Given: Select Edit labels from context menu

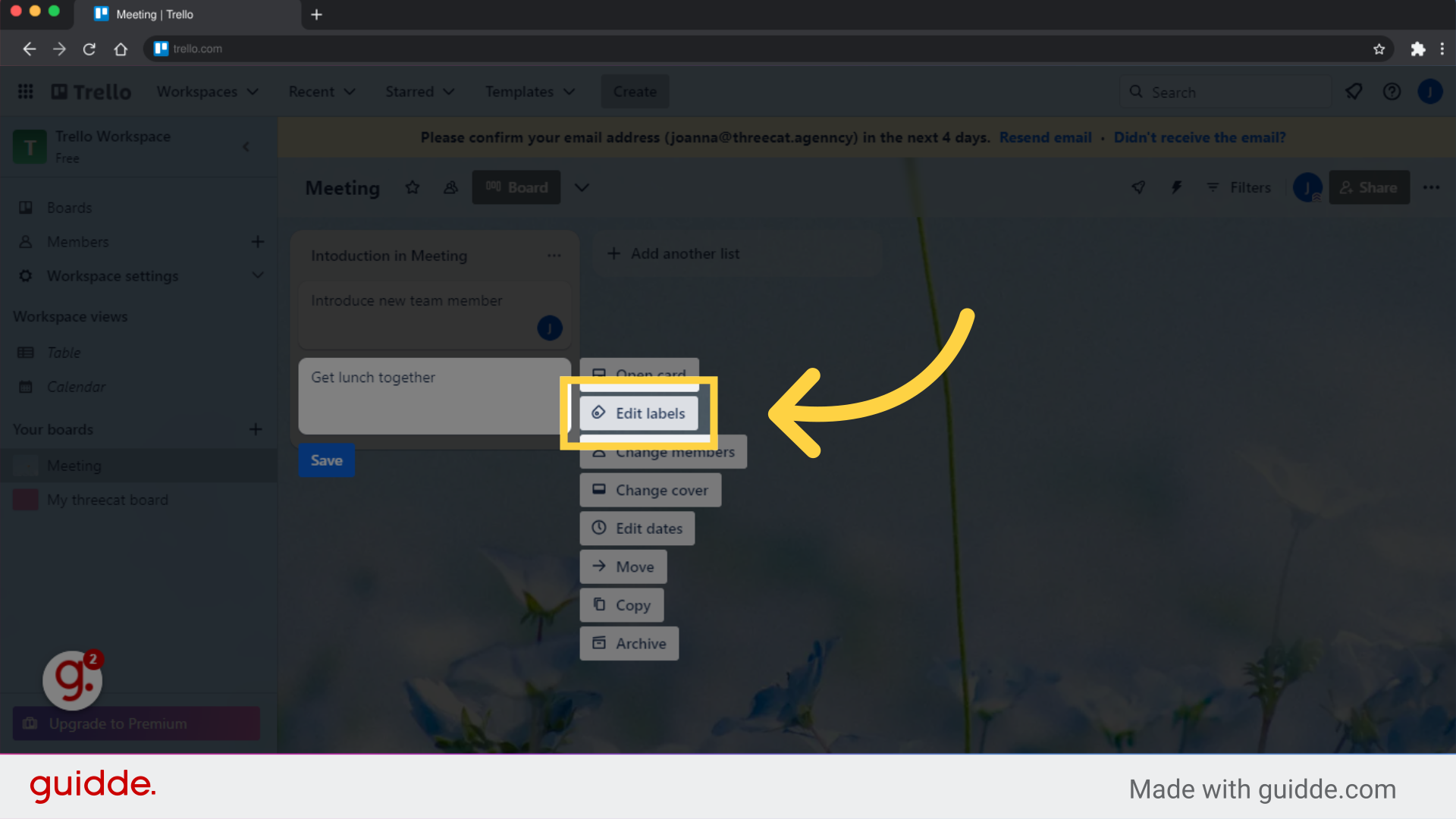Looking at the screenshot, I should [x=639, y=413].
